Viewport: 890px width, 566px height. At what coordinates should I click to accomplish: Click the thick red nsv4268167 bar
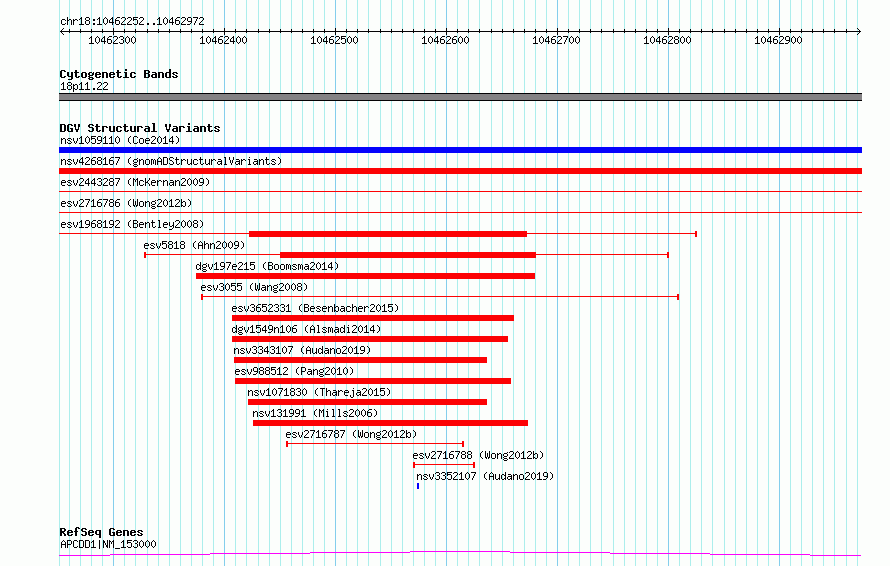tap(460, 171)
